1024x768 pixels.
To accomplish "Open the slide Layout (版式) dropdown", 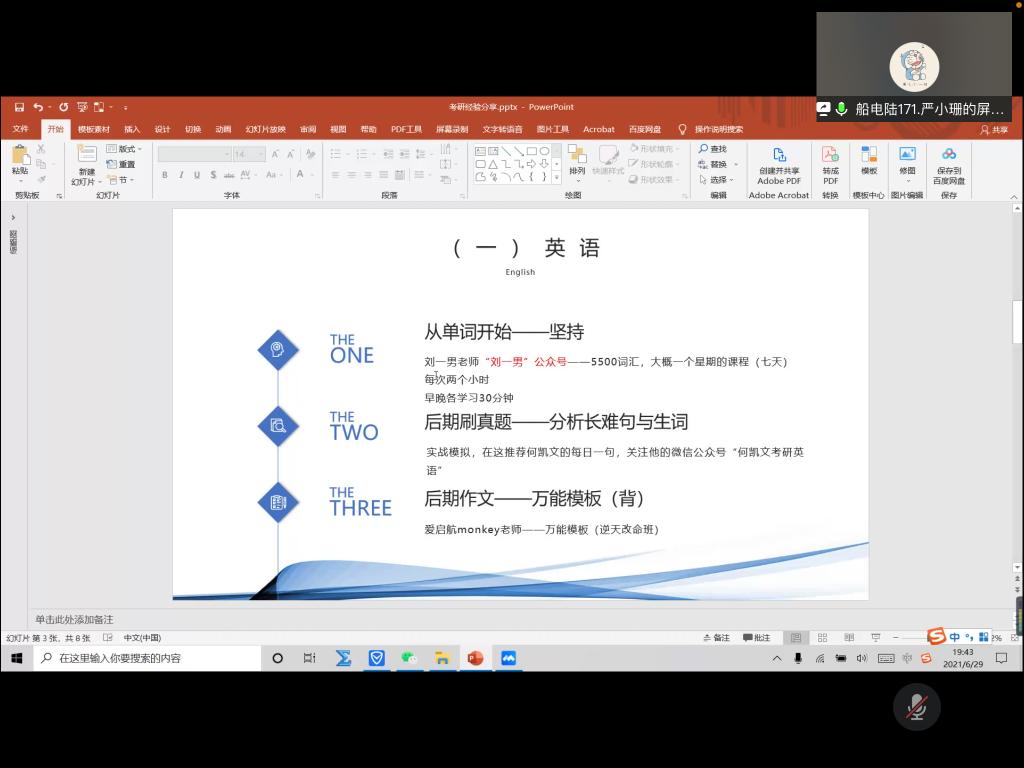I will (125, 149).
